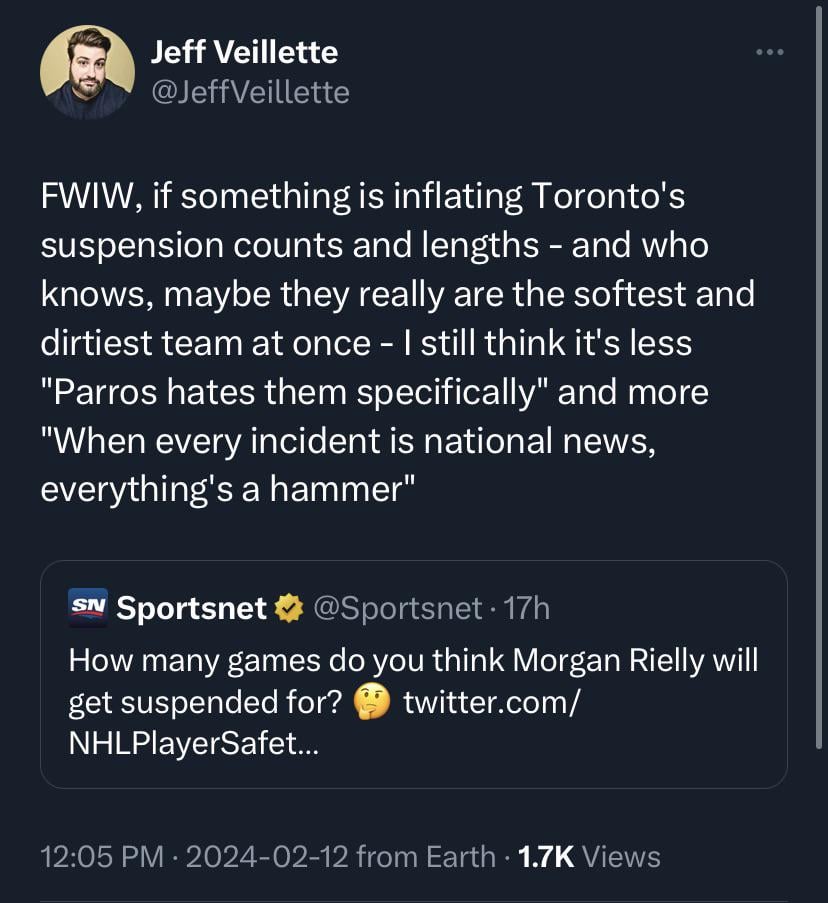Click the 17h timestamp on quoted tweet
This screenshot has height=903, width=828.
523,607
